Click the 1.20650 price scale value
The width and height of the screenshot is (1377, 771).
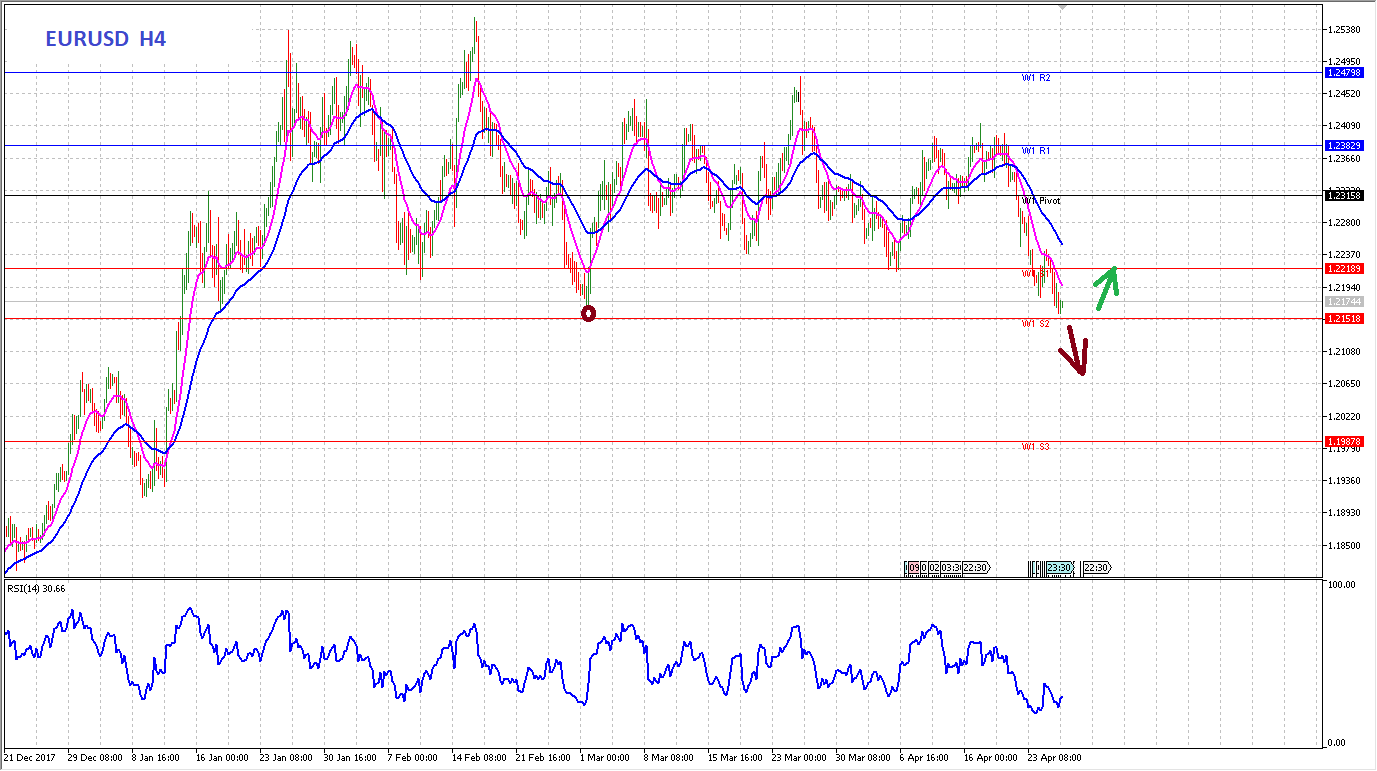coord(1345,384)
